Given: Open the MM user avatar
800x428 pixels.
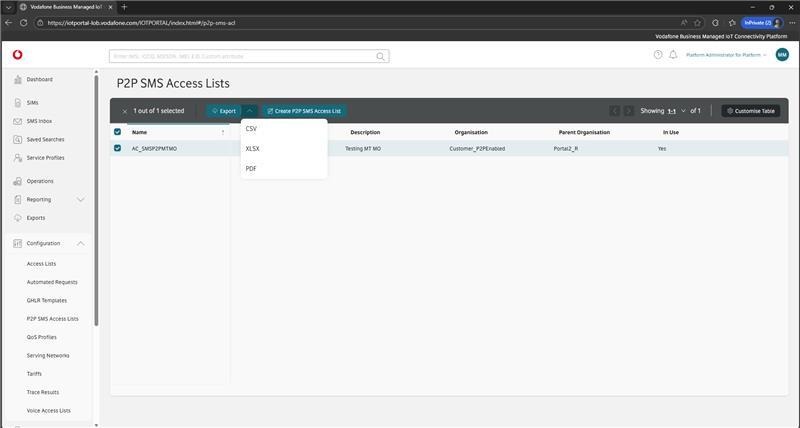Looking at the screenshot, I should [781, 55].
